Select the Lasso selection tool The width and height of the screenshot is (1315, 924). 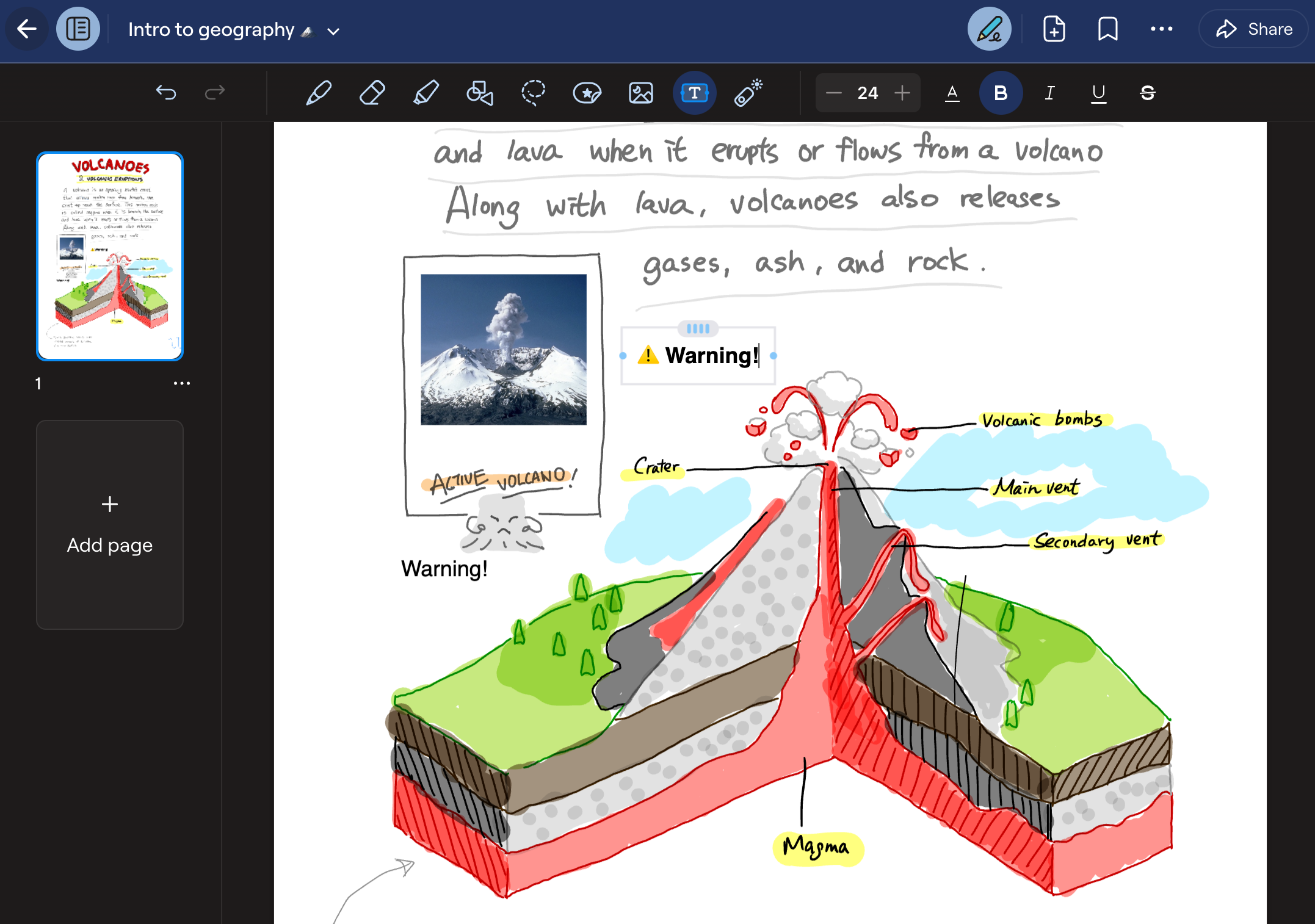(533, 92)
